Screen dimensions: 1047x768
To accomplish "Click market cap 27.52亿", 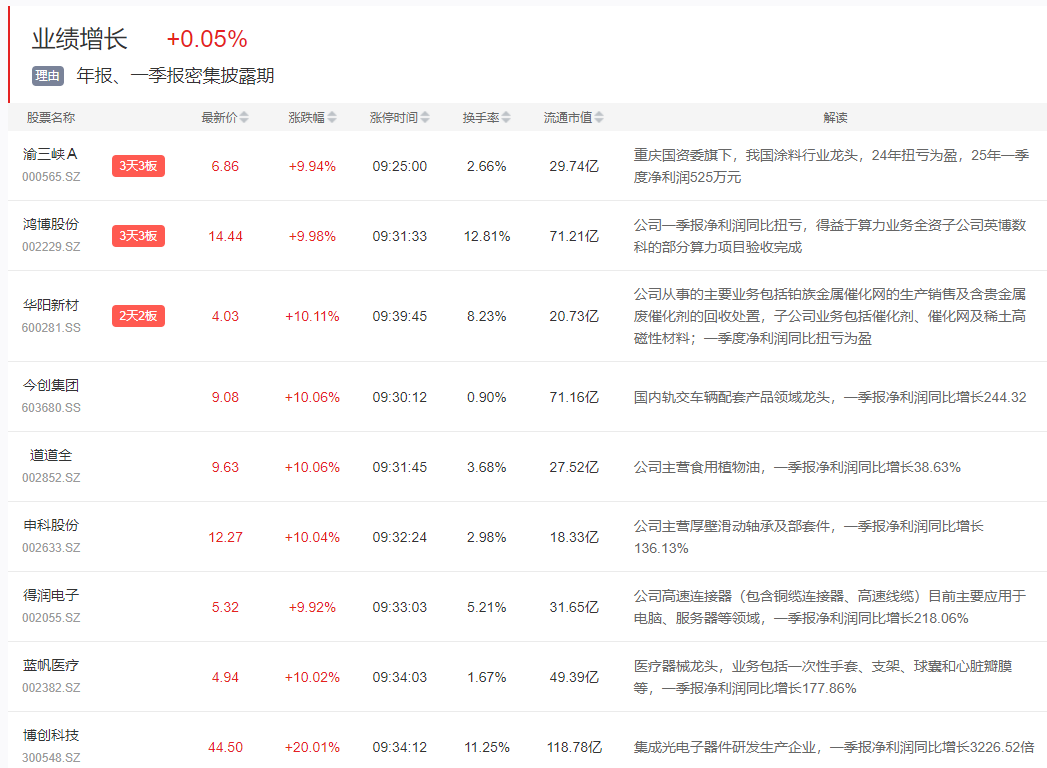I will [574, 467].
